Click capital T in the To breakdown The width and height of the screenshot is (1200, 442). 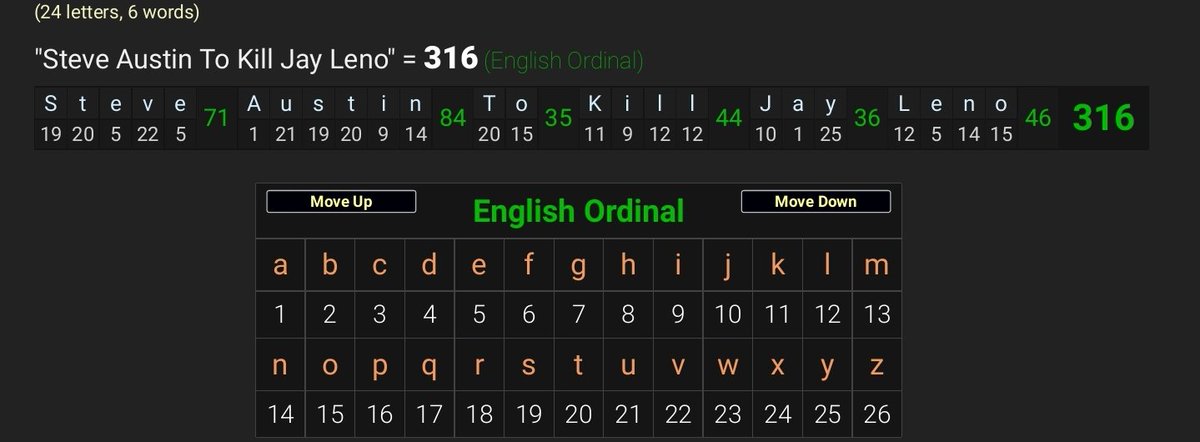[489, 103]
